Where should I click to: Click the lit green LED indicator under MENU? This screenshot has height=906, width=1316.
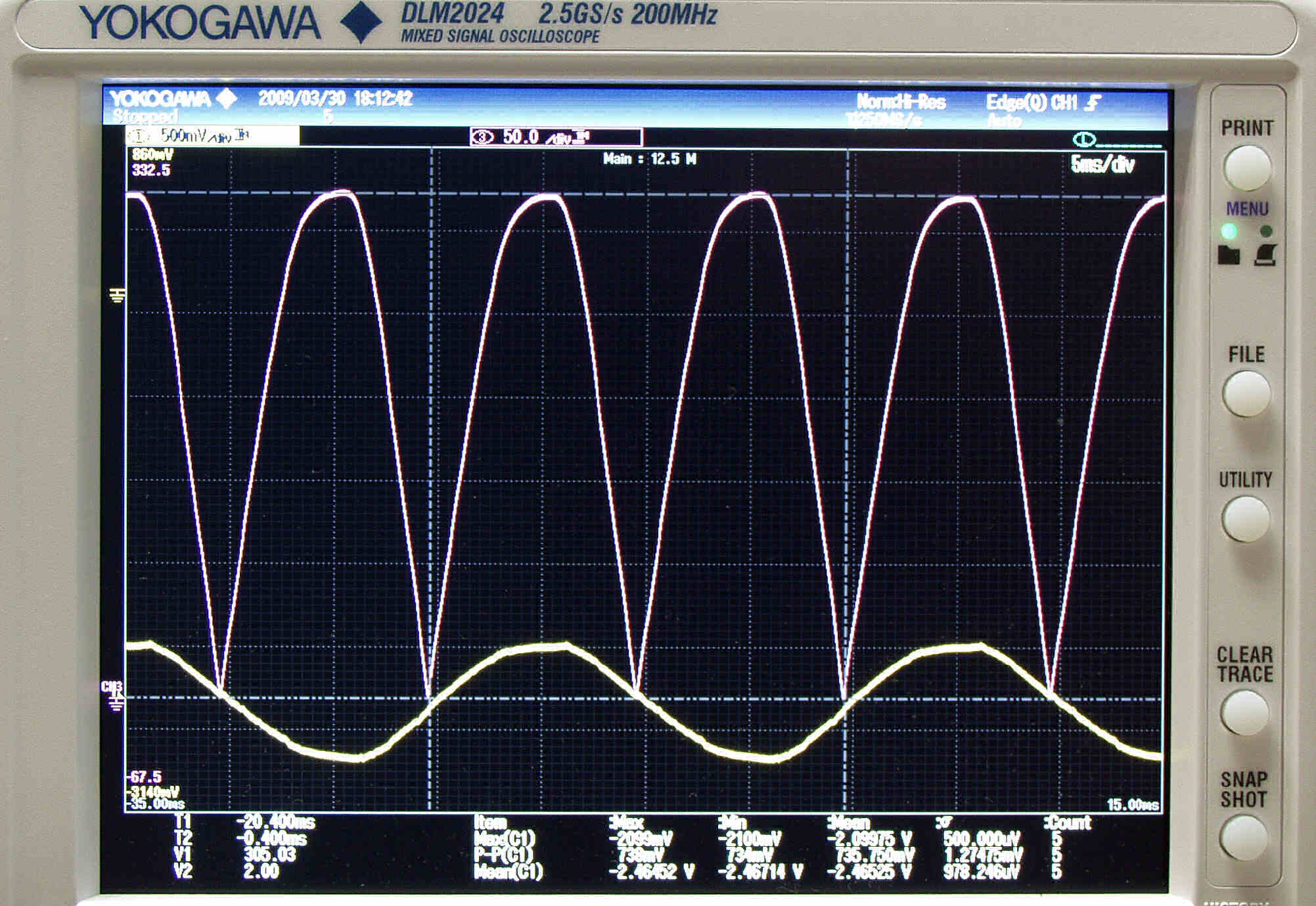pyautogui.click(x=1229, y=231)
